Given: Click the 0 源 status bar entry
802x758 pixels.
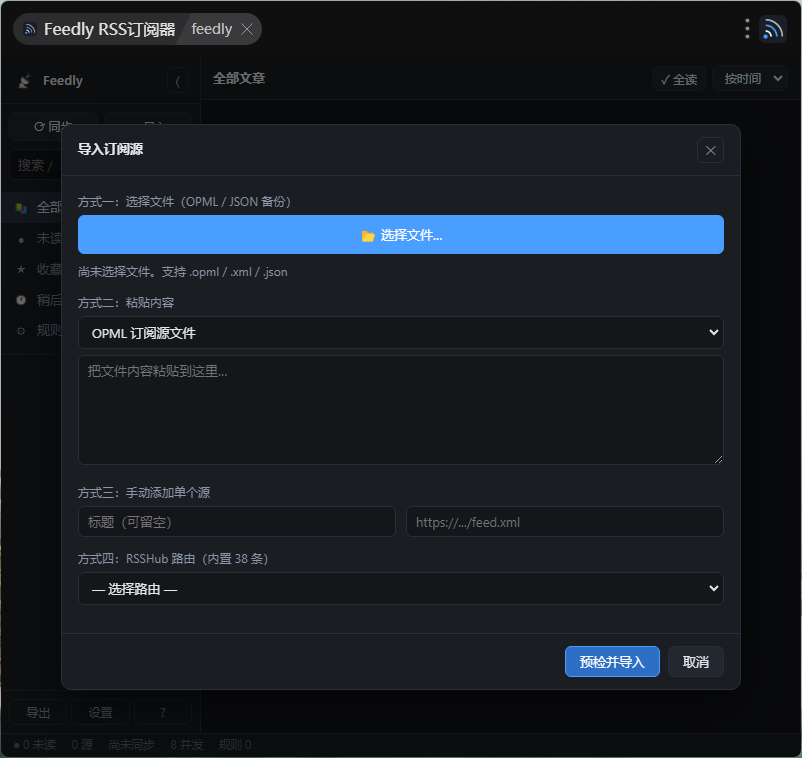Looking at the screenshot, I should pyautogui.click(x=82, y=745).
